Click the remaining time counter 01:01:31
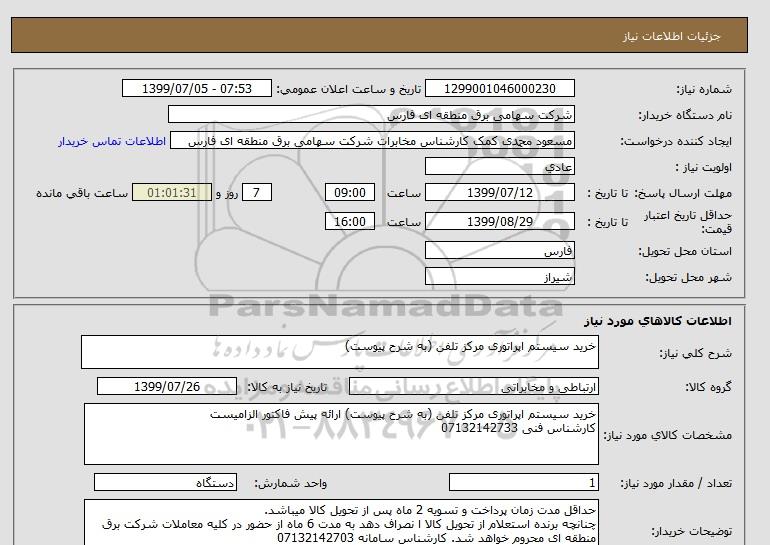The image size is (770, 545). click(172, 193)
